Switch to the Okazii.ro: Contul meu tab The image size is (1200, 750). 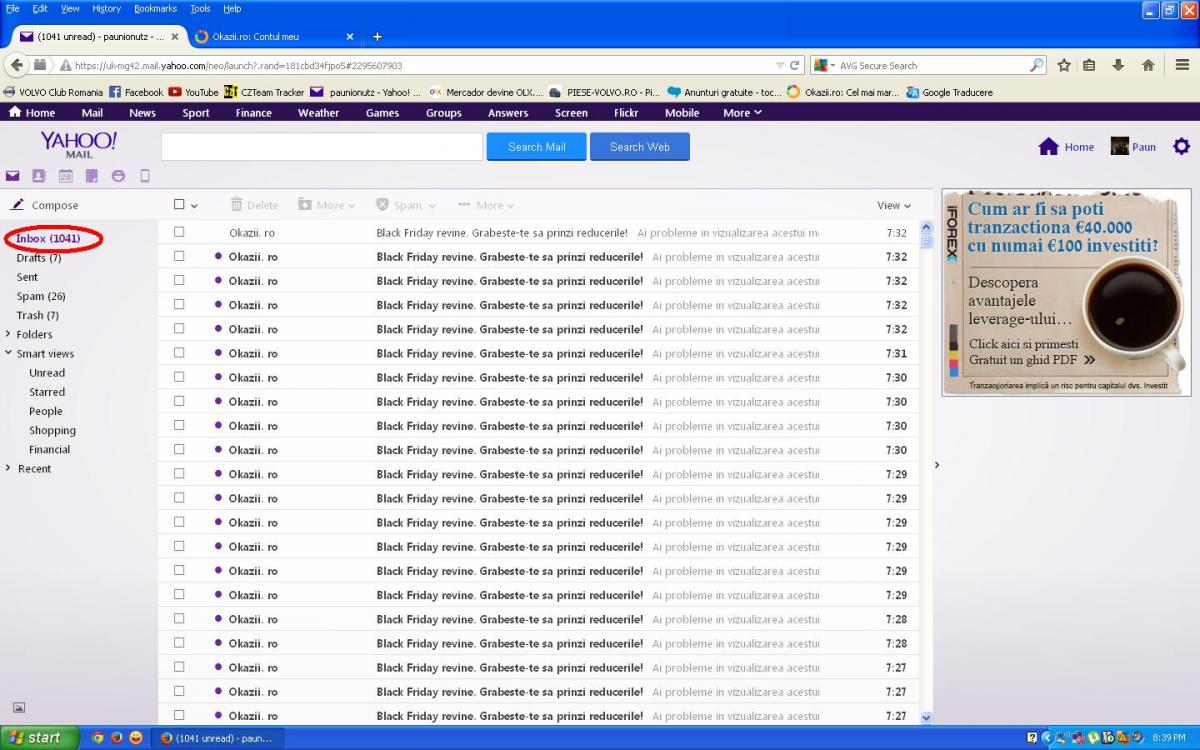pos(274,37)
